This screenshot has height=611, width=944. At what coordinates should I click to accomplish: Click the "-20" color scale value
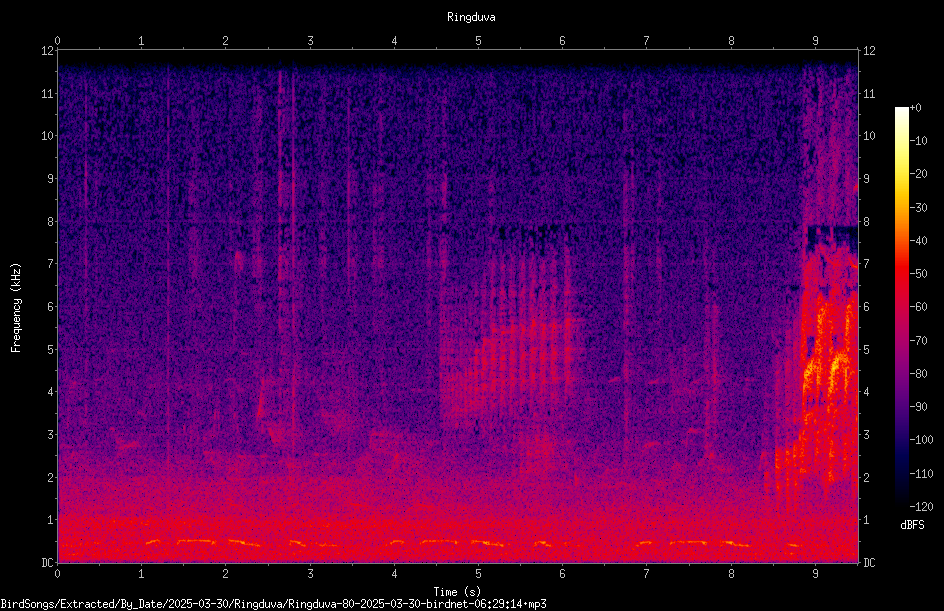click(919, 174)
